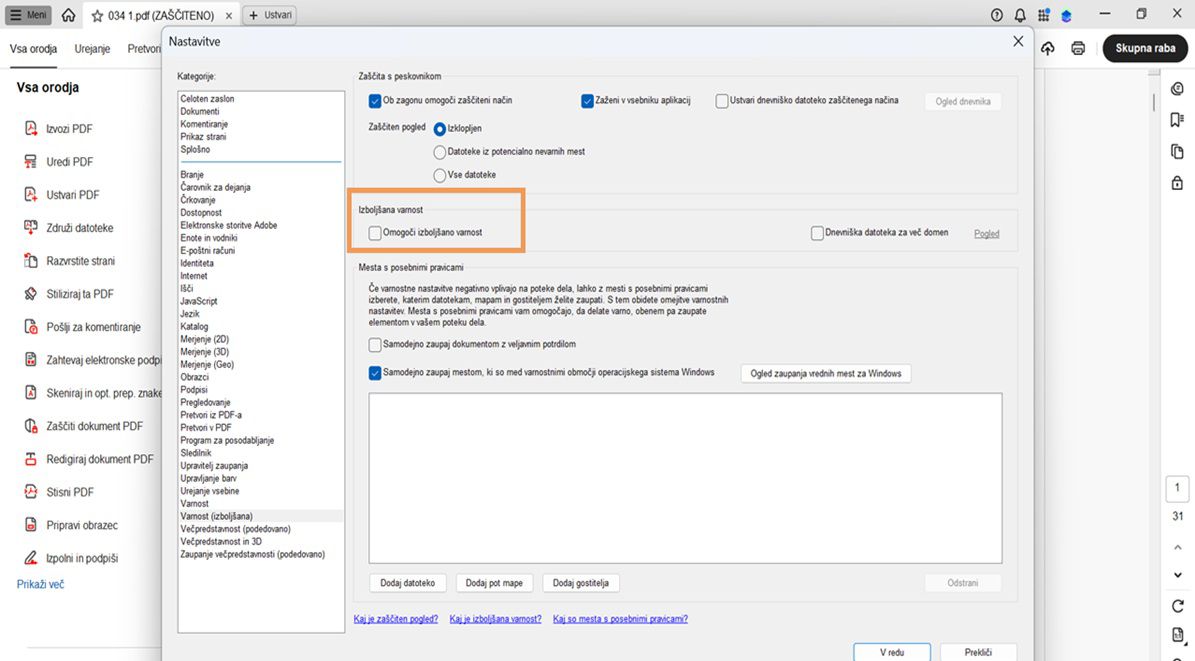Check Samodejno zaupaj dokumentom z veljavnim potrdilom
This screenshot has width=1195, height=661.
coord(374,345)
